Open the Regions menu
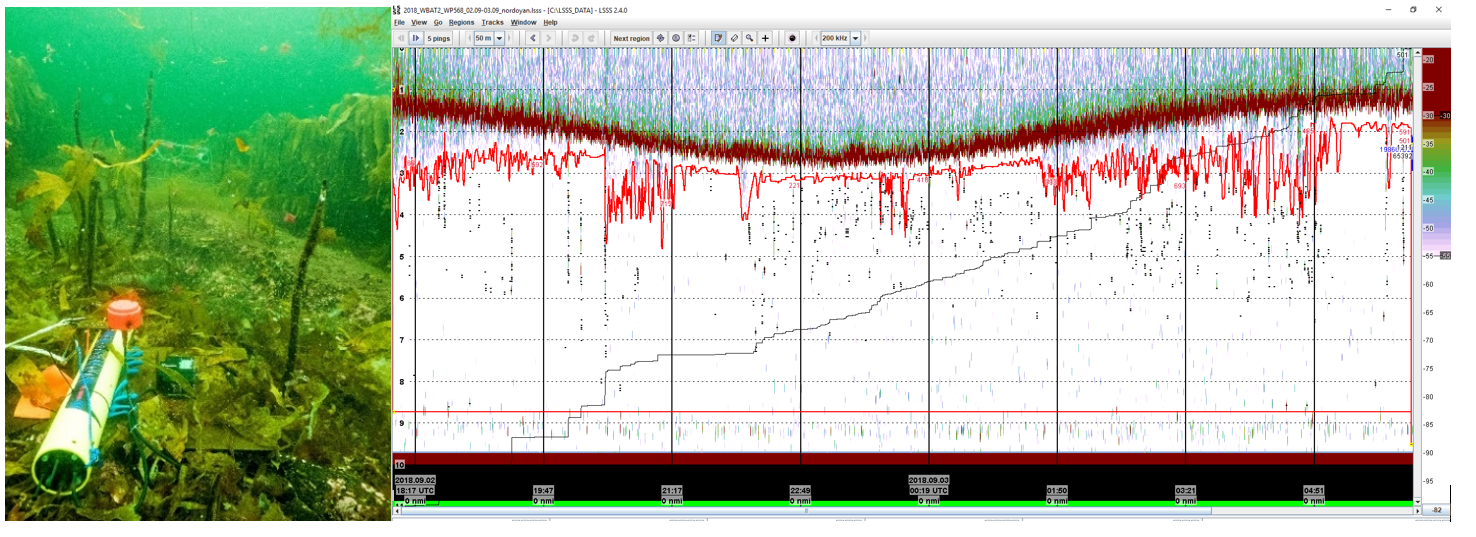 tap(461, 22)
